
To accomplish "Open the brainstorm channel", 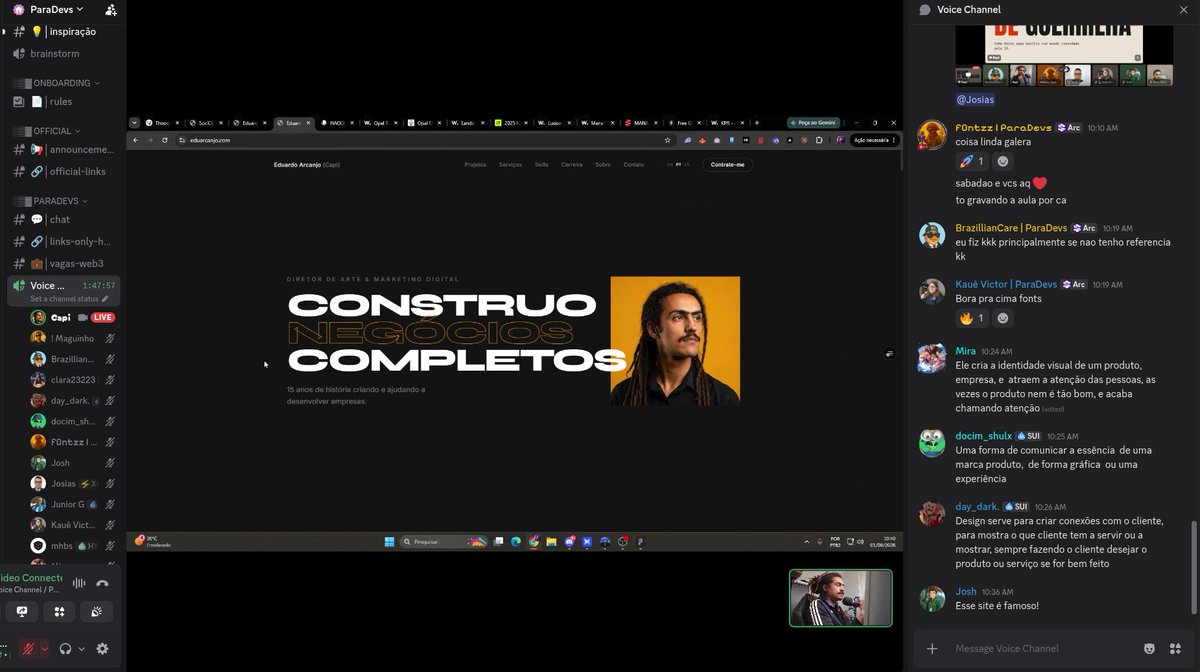I will (x=54, y=54).
